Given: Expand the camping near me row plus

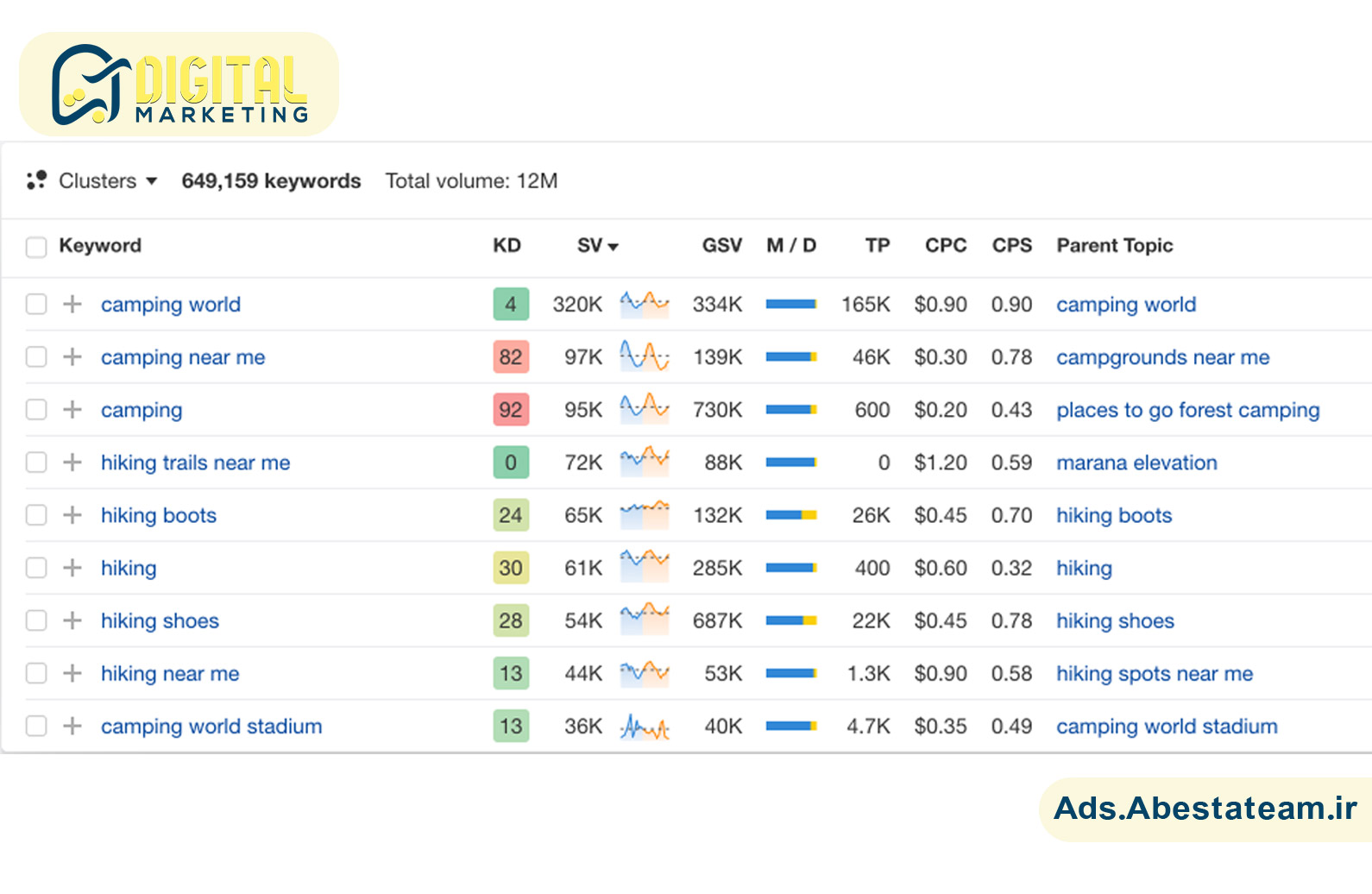Looking at the screenshot, I should [x=72, y=356].
